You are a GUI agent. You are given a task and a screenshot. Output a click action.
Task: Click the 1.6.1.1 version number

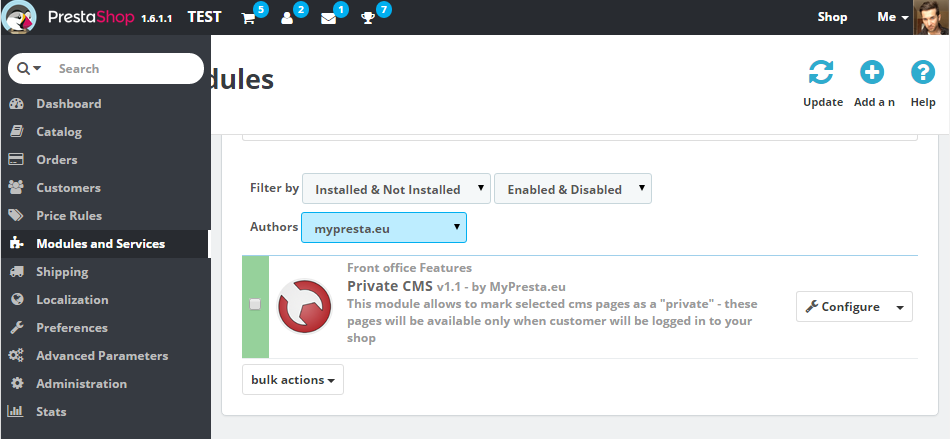pos(156,19)
